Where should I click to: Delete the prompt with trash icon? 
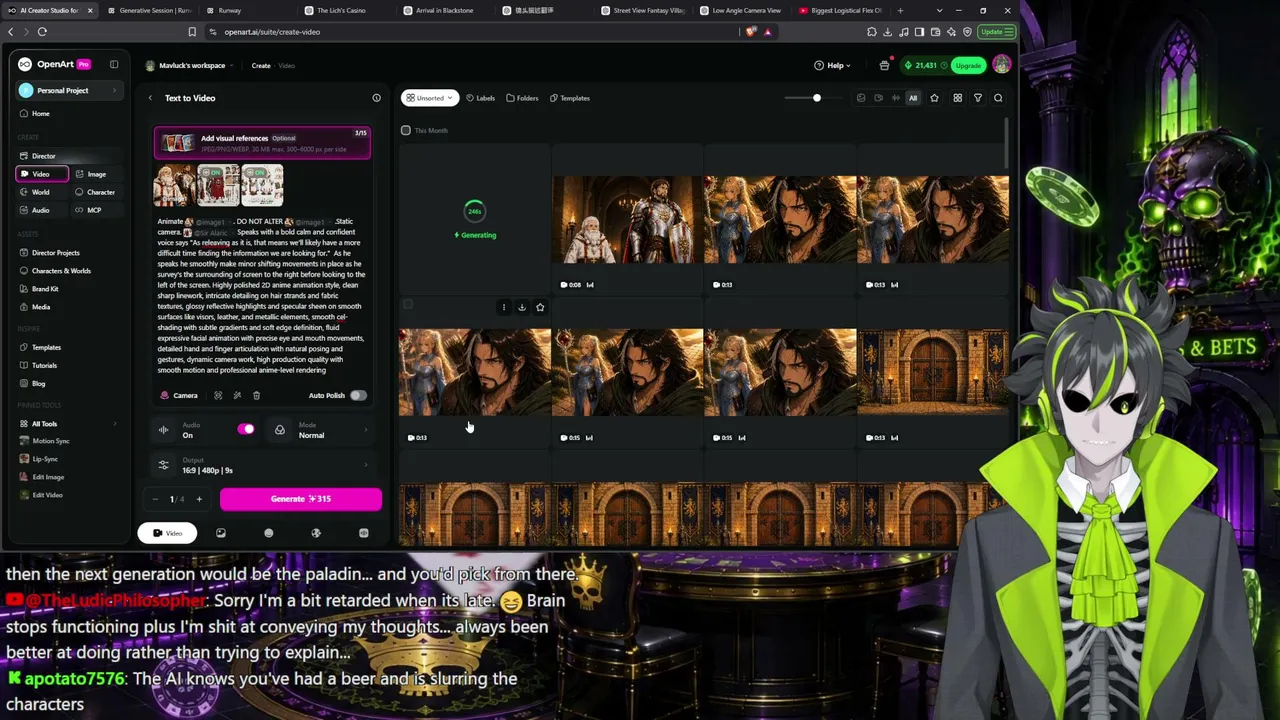256,395
